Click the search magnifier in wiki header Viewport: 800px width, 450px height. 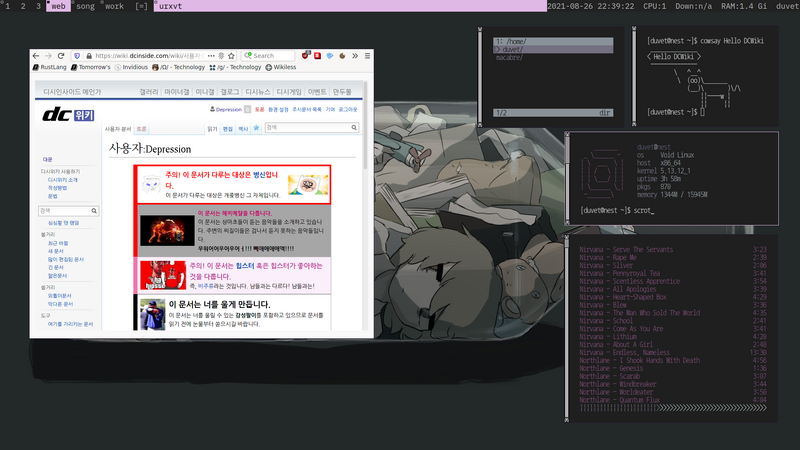354,128
